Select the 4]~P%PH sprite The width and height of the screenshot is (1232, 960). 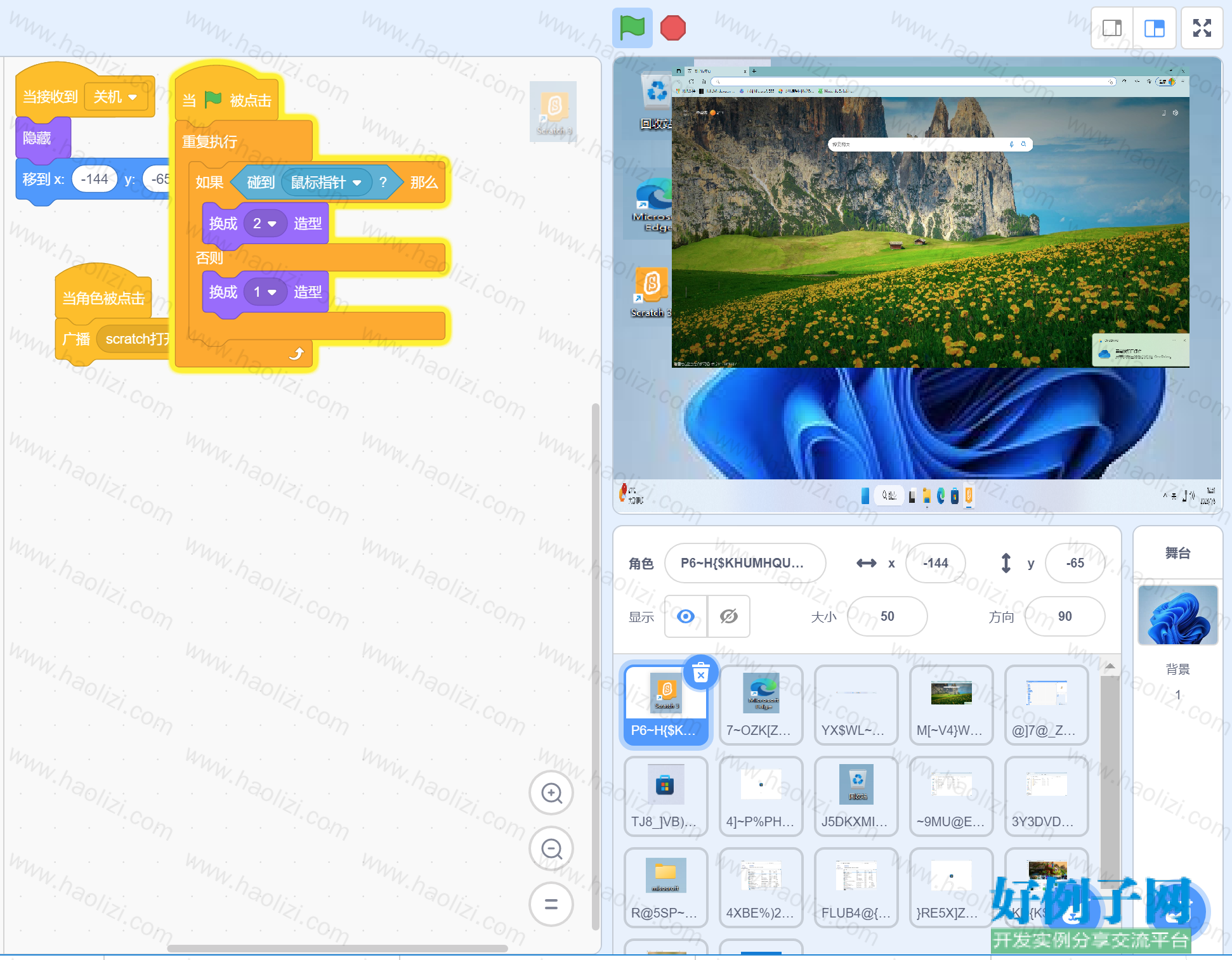pos(761,796)
